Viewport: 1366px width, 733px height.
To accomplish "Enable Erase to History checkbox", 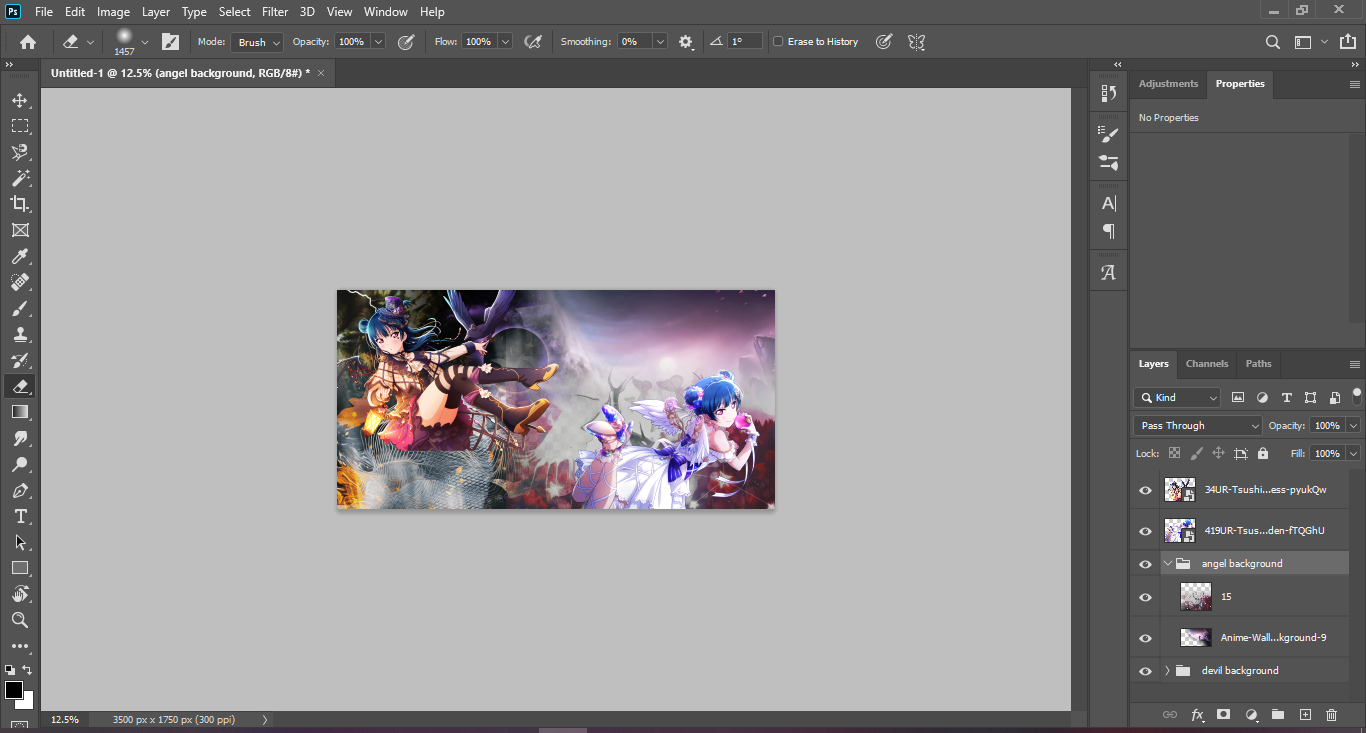I will (778, 42).
